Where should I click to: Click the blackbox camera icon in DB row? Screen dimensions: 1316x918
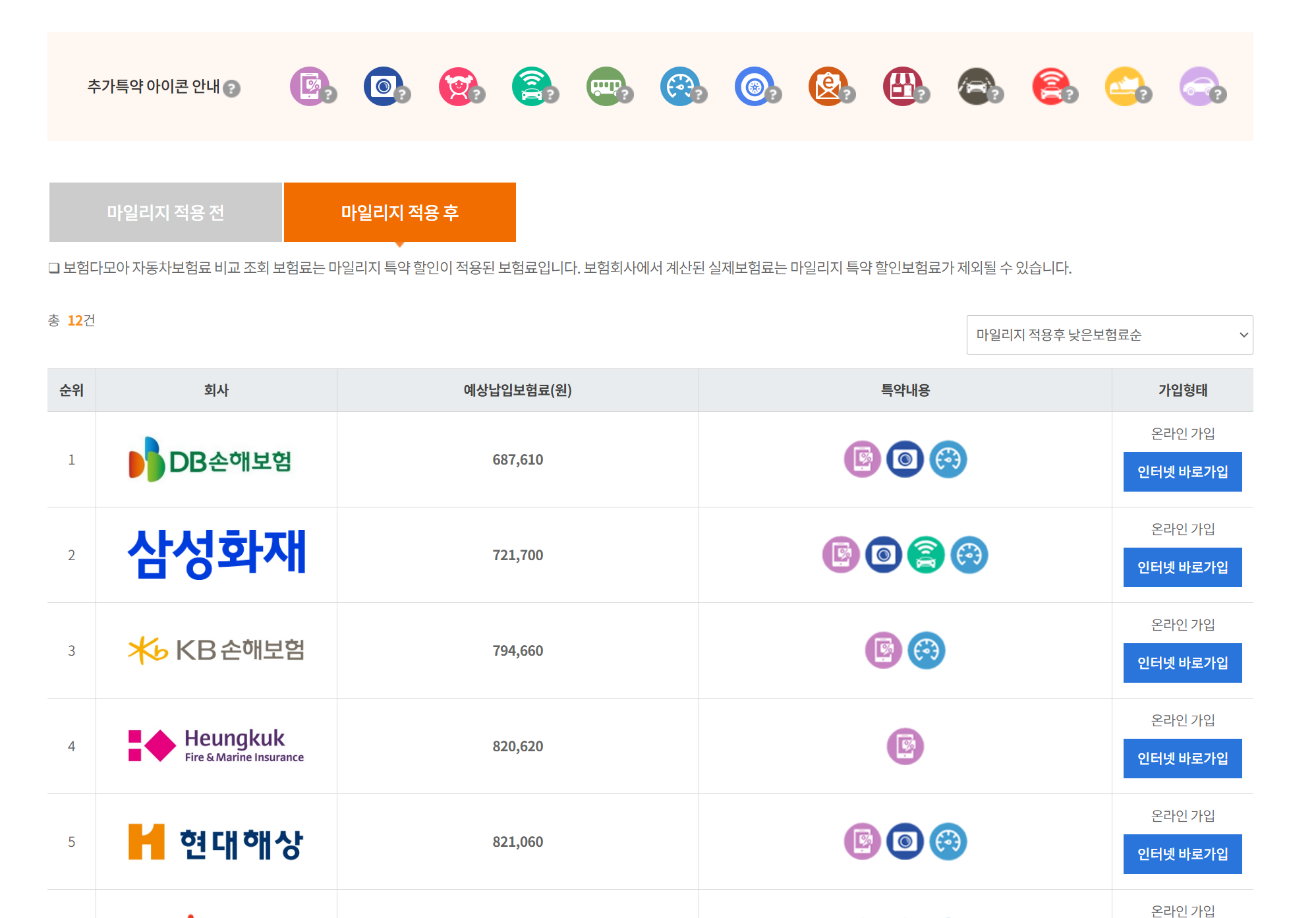905,459
